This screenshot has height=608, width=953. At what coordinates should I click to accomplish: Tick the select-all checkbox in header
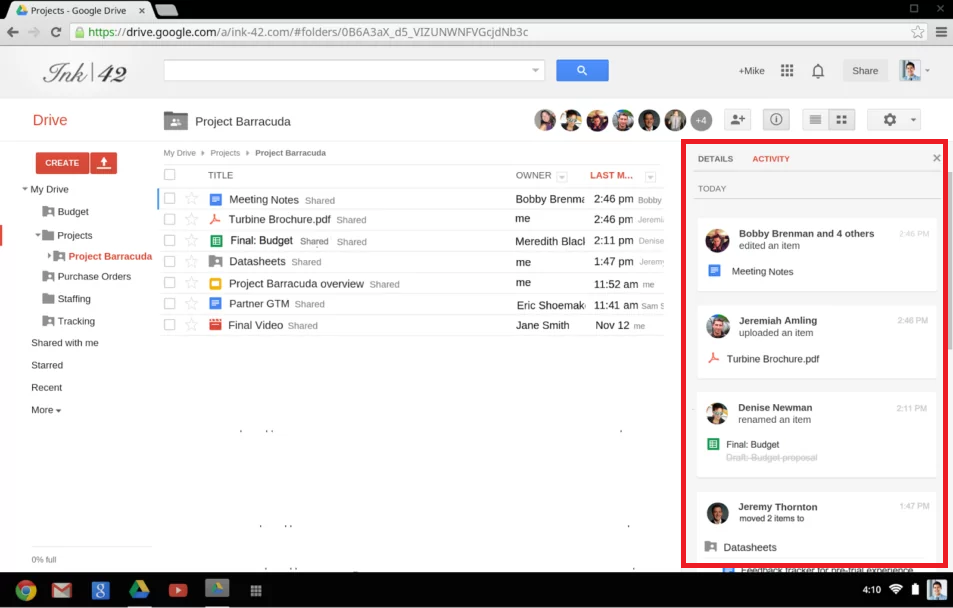170,175
